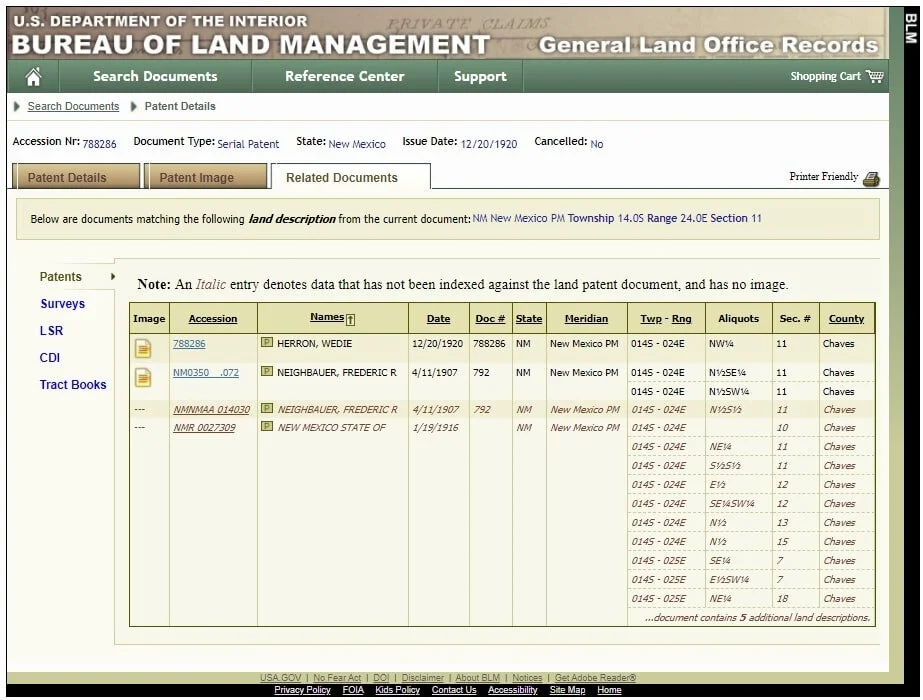Open the DOI footer link
The image size is (923, 700).
point(381,678)
